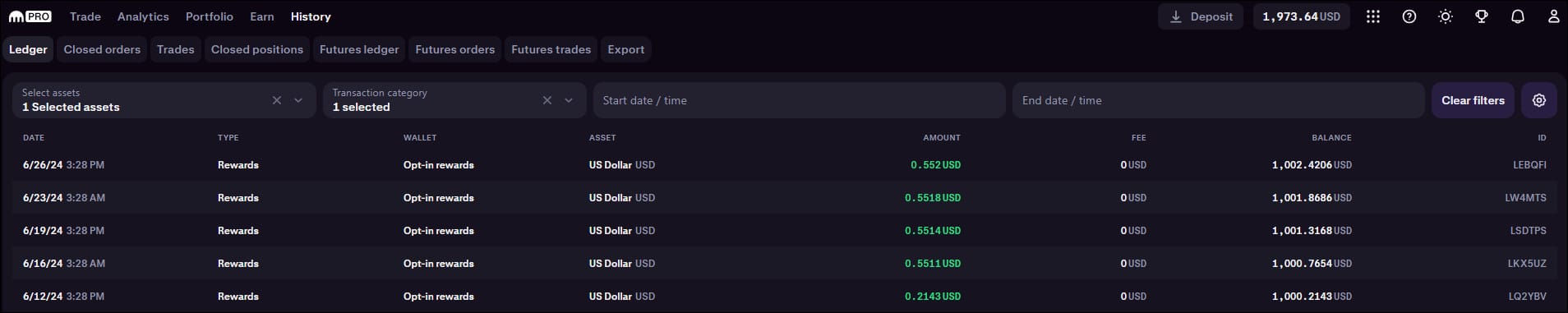This screenshot has width=1568, height=313.
Task: Click the Start date / time field
Action: 800,100
